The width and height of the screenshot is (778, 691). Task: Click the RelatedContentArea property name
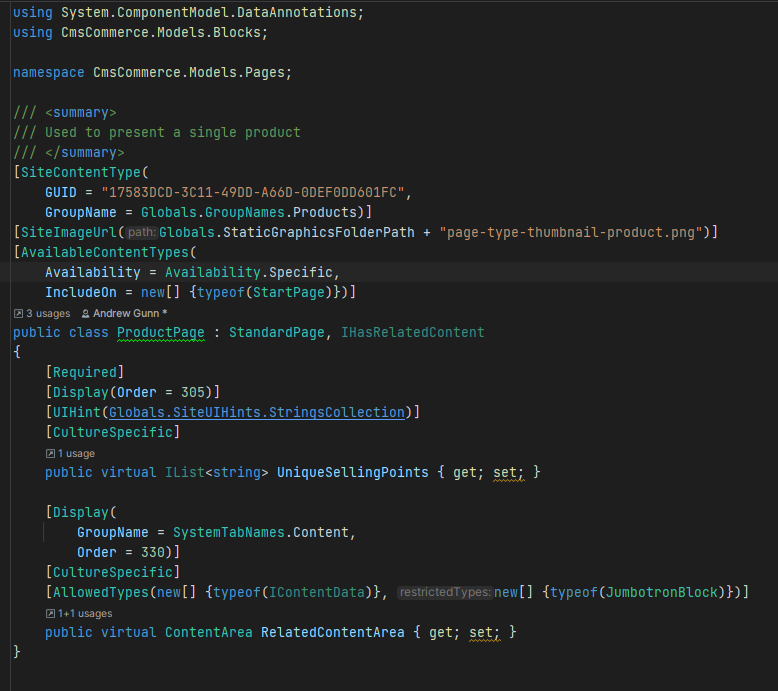click(x=332, y=632)
